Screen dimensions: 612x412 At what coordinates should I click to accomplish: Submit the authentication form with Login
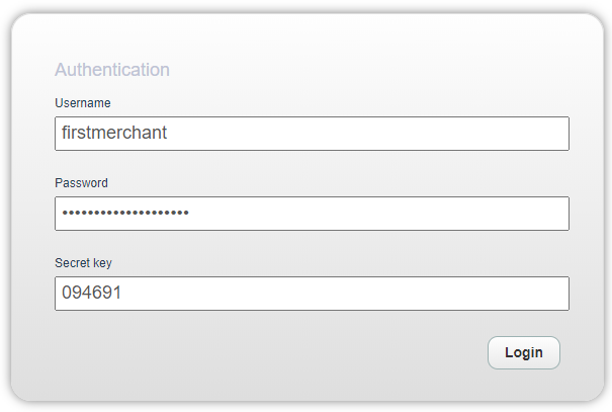point(523,352)
